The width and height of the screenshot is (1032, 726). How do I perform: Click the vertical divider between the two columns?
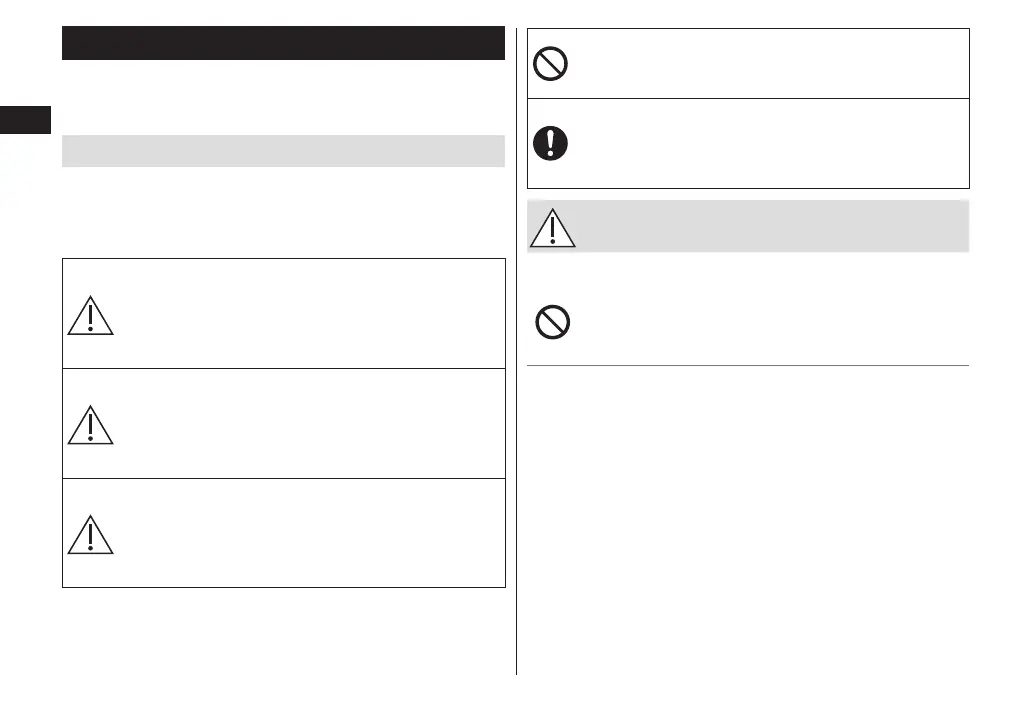click(x=516, y=400)
